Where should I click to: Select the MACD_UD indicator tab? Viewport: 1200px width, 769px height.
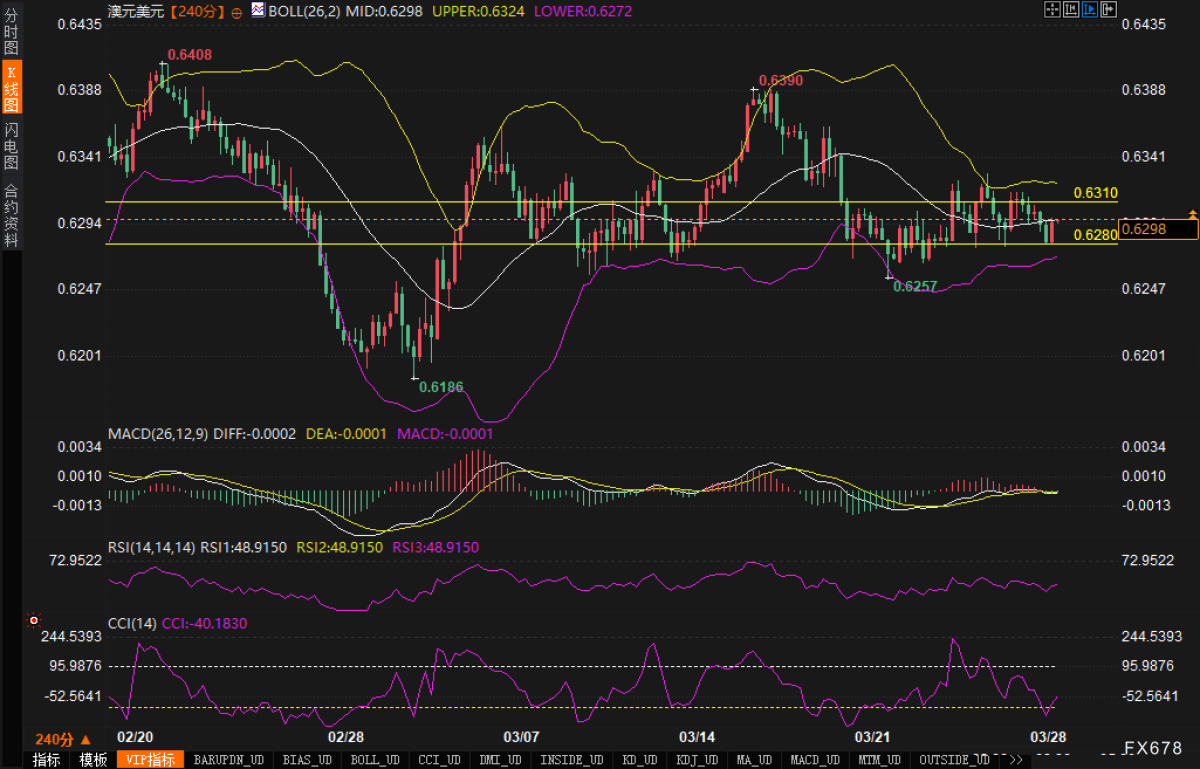coord(814,760)
